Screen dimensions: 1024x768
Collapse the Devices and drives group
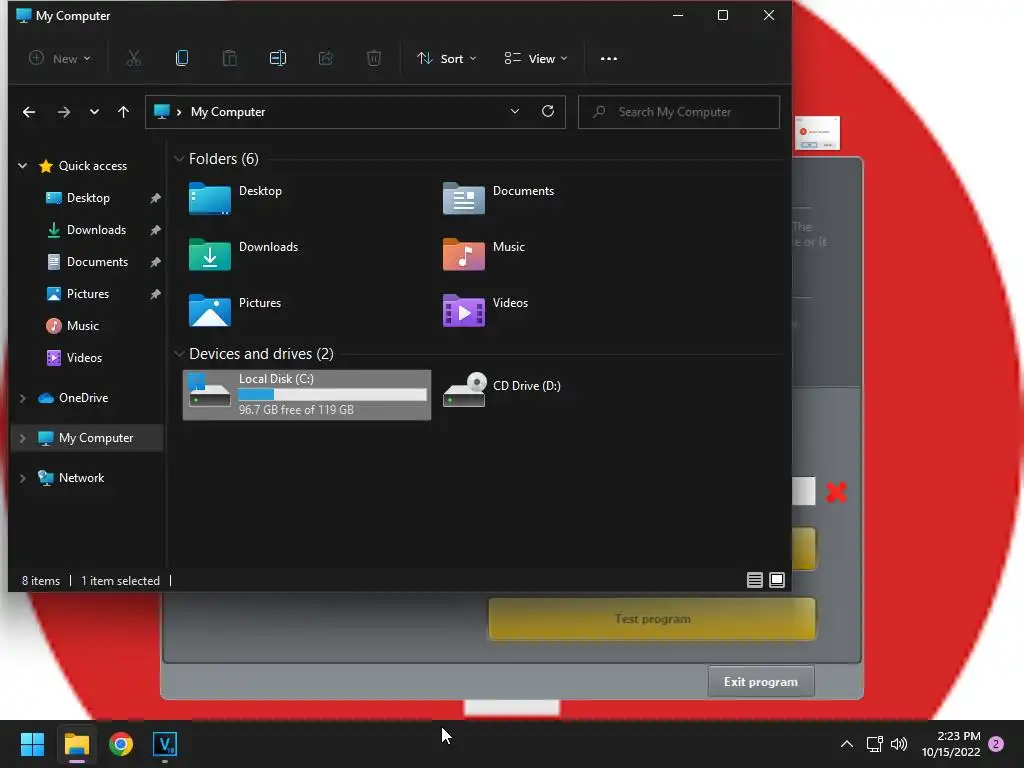[179, 354]
